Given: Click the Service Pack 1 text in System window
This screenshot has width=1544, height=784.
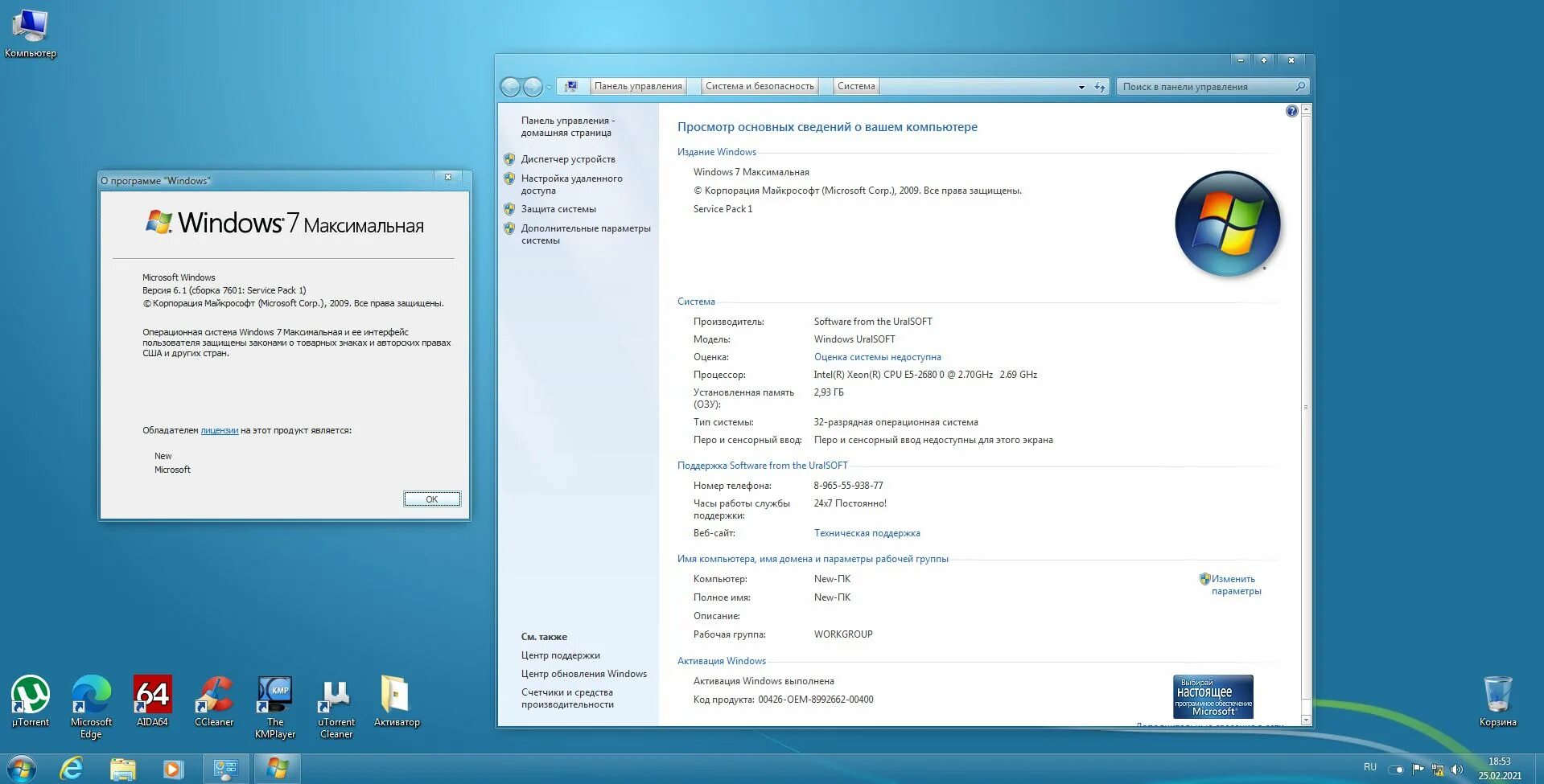Looking at the screenshot, I should coord(723,209).
